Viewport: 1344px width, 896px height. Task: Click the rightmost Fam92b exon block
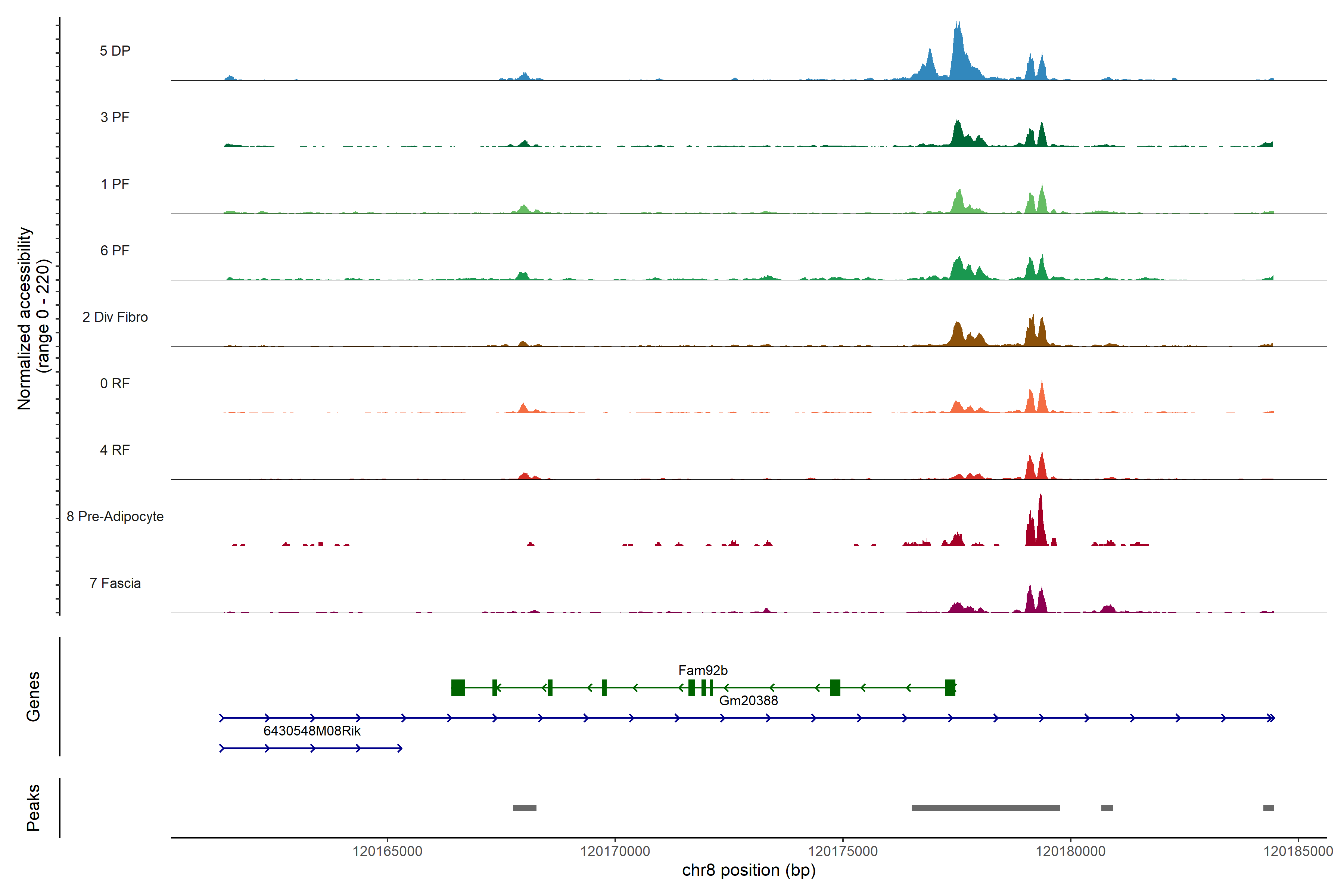click(x=950, y=687)
